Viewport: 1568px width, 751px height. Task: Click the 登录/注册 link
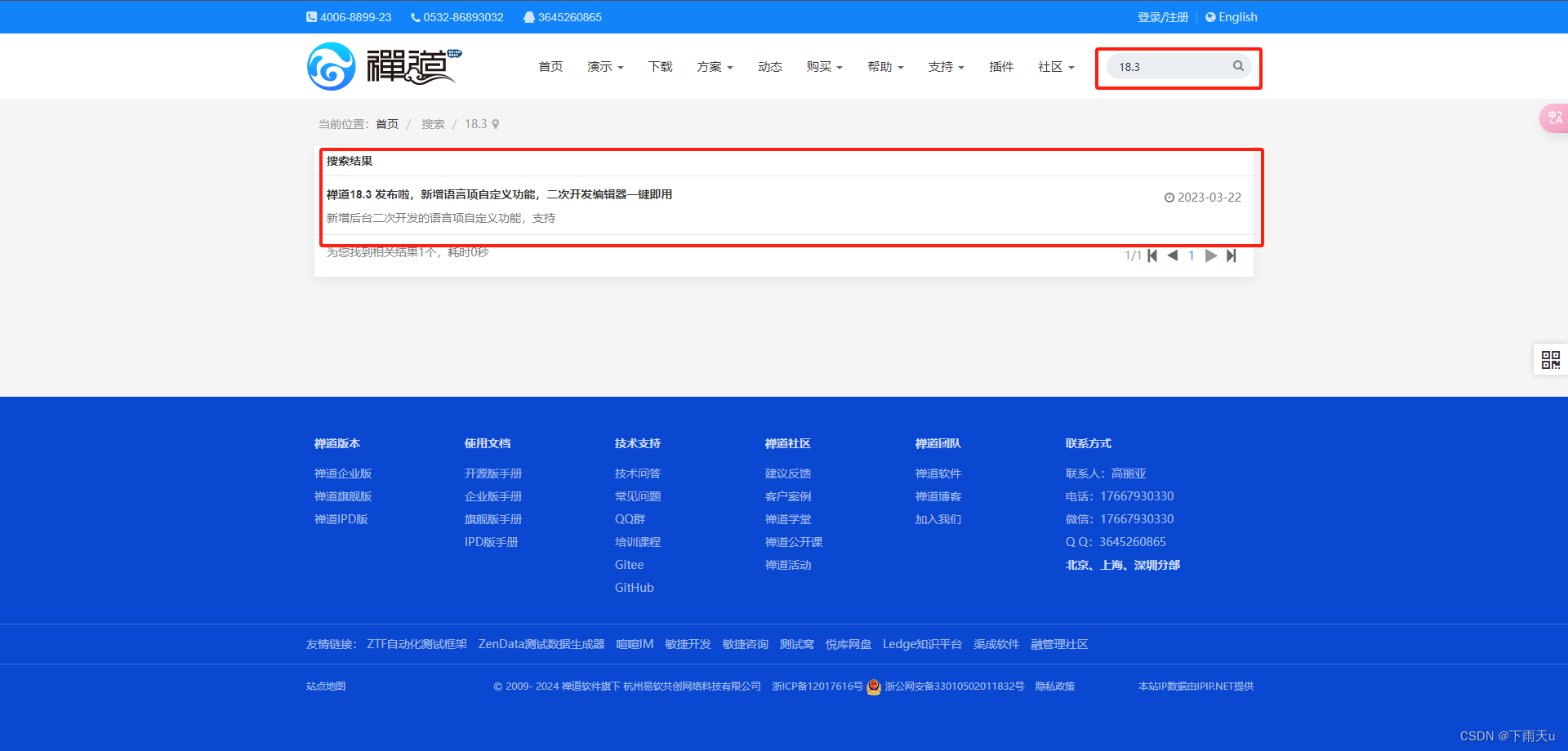click(x=1163, y=17)
